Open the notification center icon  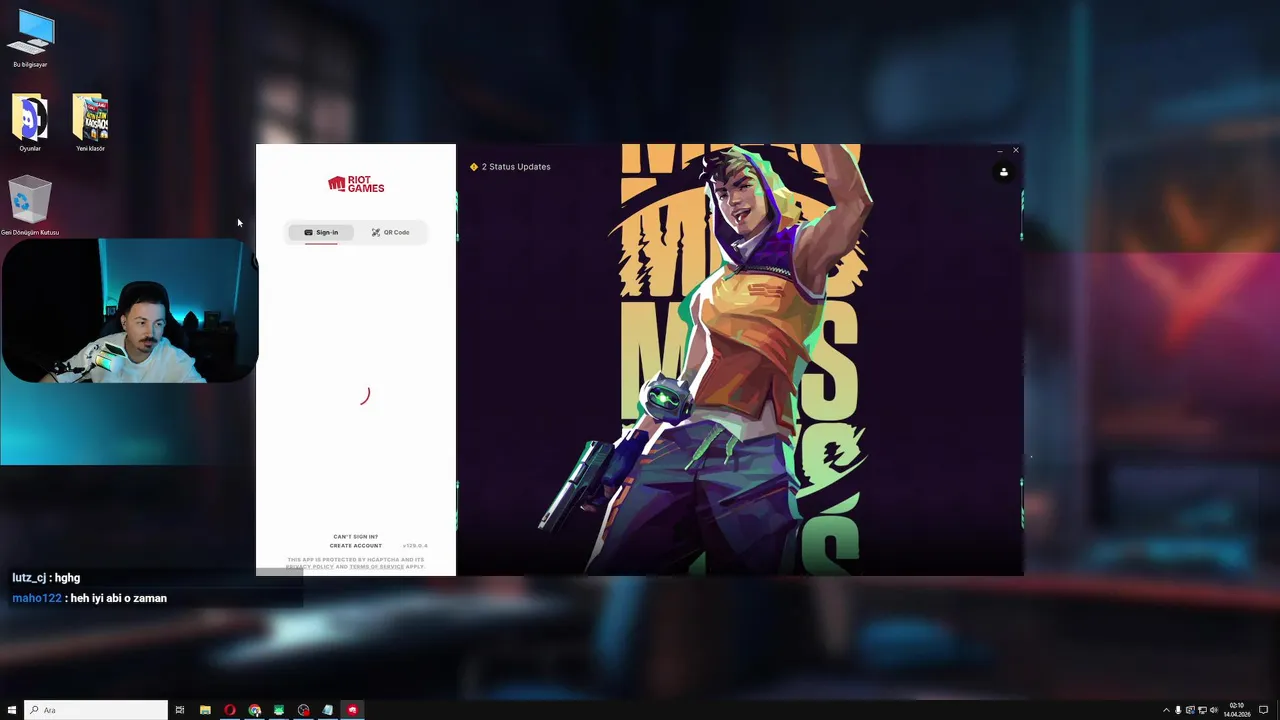1263,710
